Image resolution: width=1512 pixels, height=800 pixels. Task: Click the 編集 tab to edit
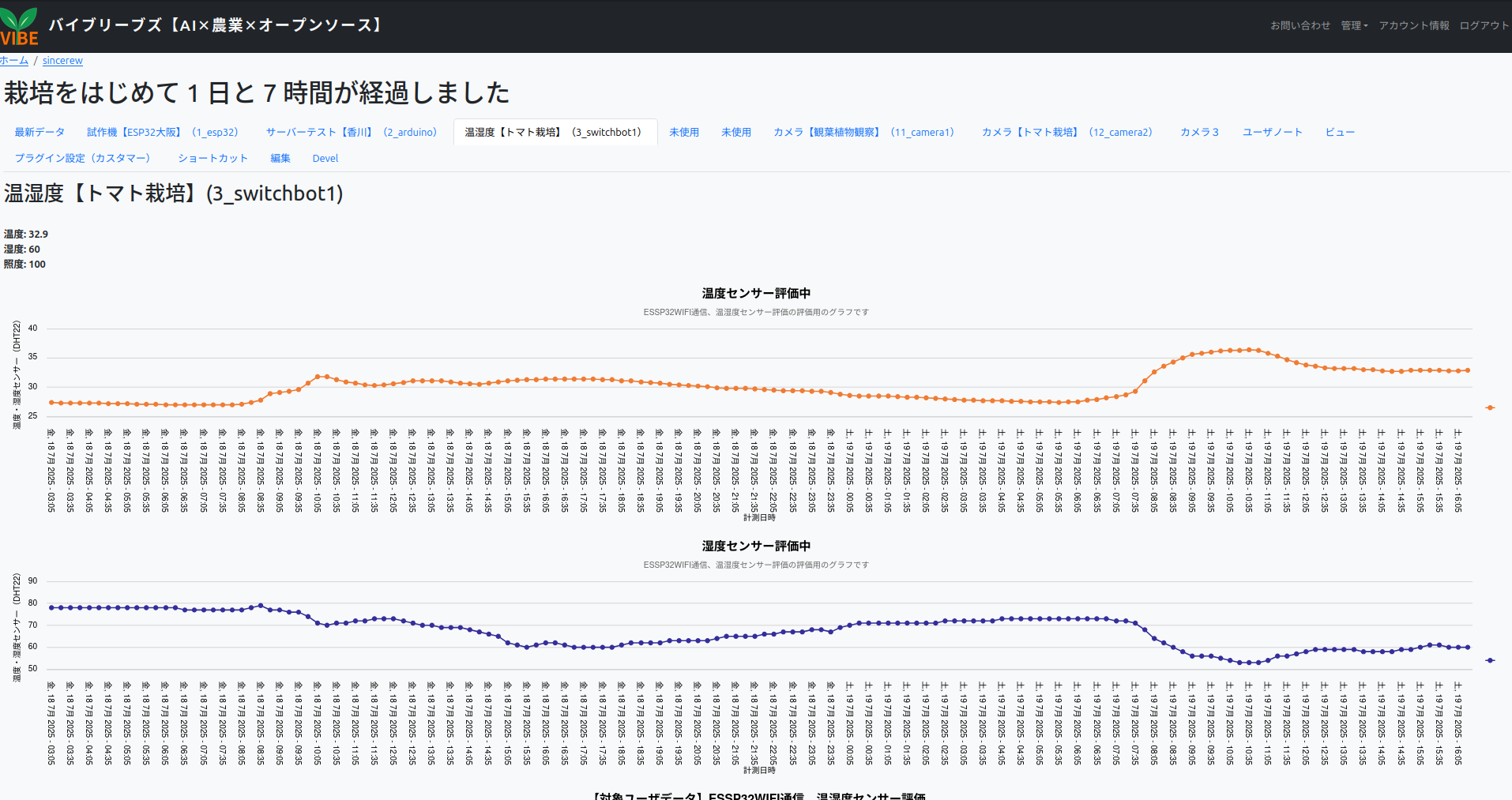click(280, 158)
